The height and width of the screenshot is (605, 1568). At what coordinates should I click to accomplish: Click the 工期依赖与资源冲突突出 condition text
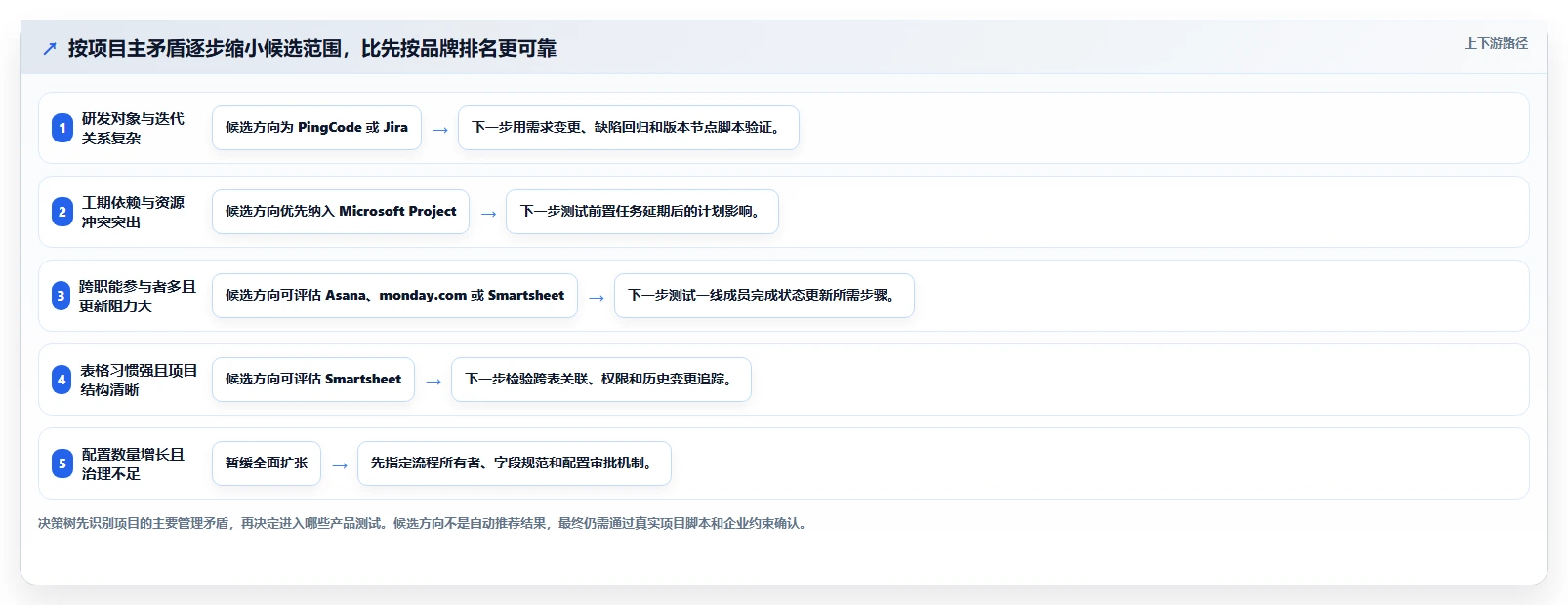click(x=133, y=212)
